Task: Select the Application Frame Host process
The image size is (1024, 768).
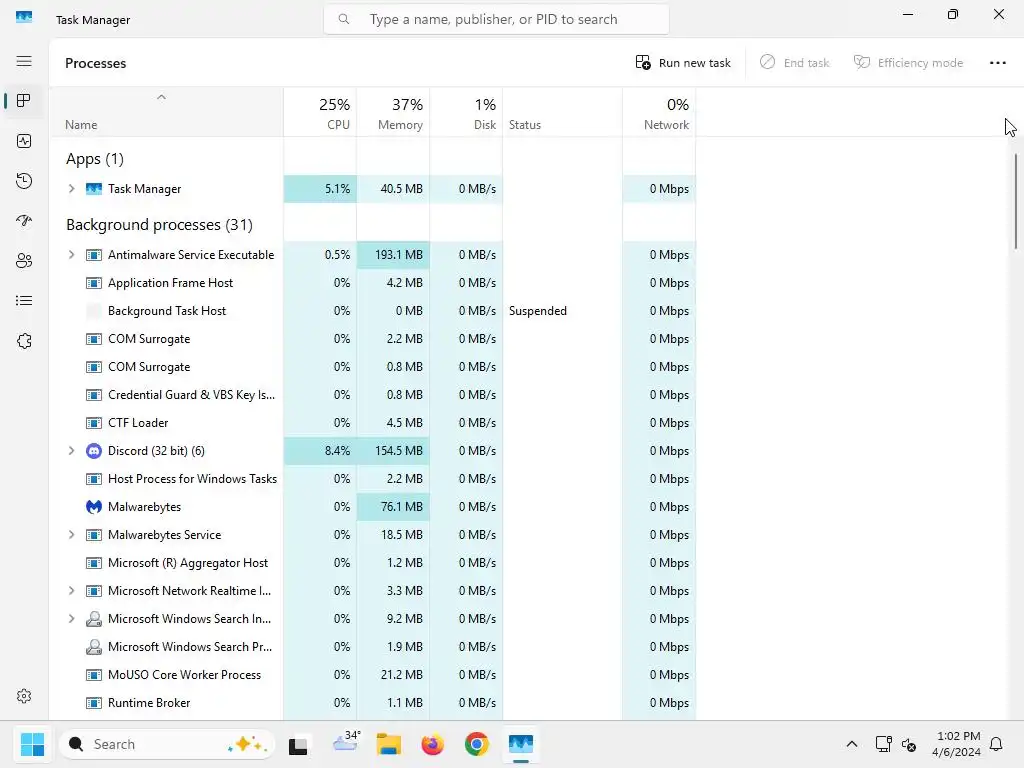Action: click(x=372, y=283)
